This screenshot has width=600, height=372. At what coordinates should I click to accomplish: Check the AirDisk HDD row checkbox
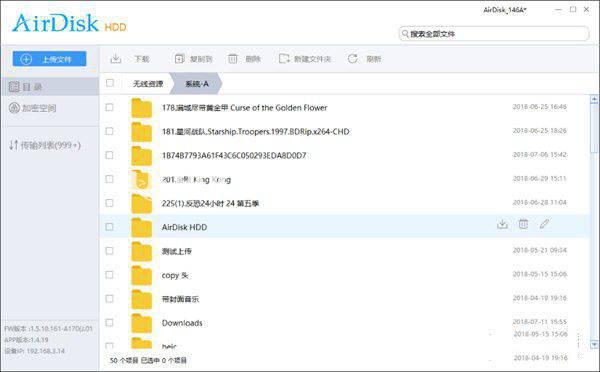109,227
